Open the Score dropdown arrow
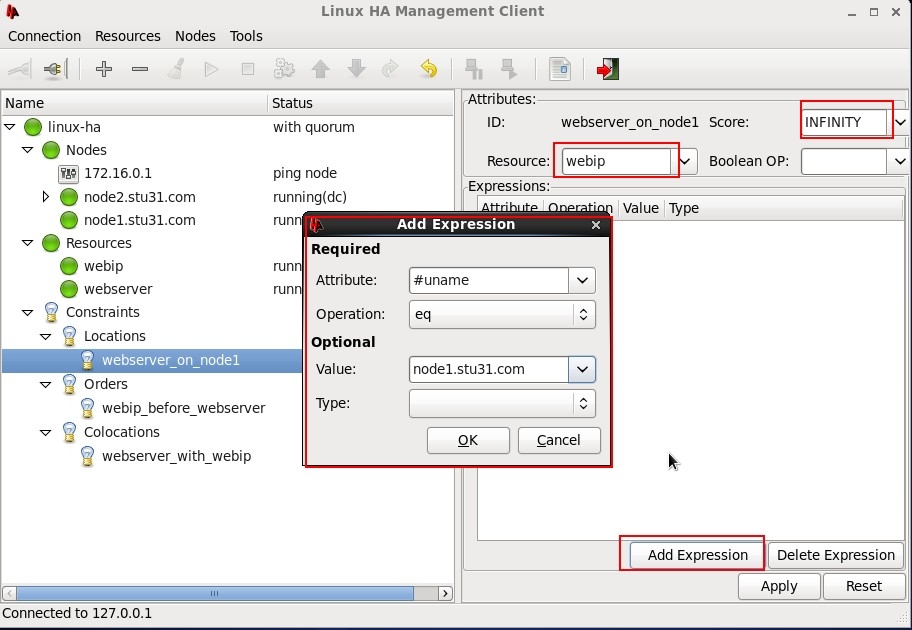Viewport: 912px width, 630px height. pyautogui.click(x=900, y=122)
